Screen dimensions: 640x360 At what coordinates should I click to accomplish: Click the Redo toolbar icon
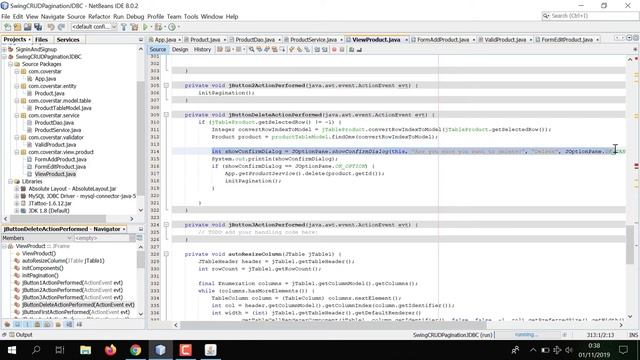coord(61,27)
